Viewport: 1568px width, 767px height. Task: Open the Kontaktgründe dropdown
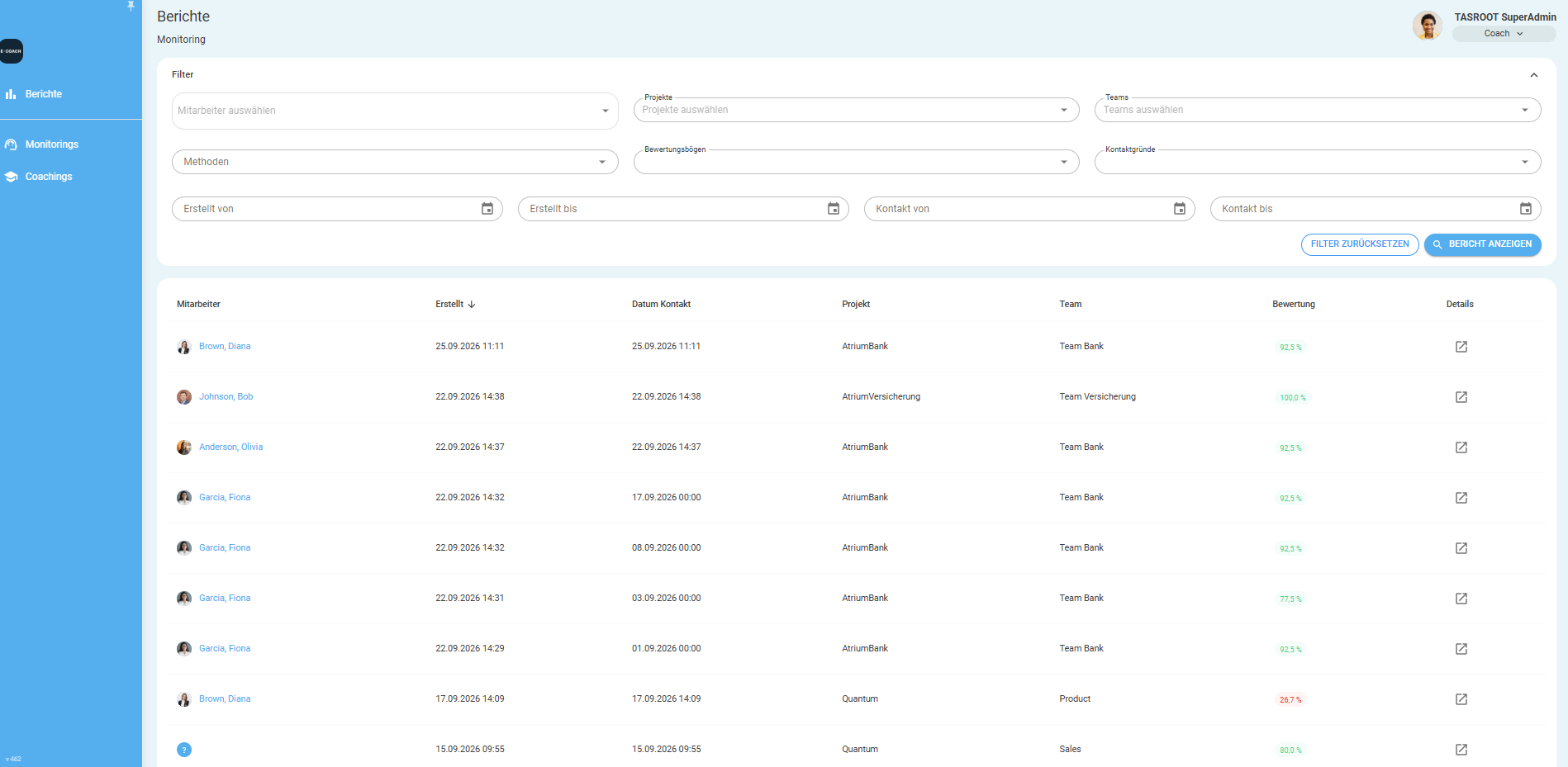tap(1317, 162)
